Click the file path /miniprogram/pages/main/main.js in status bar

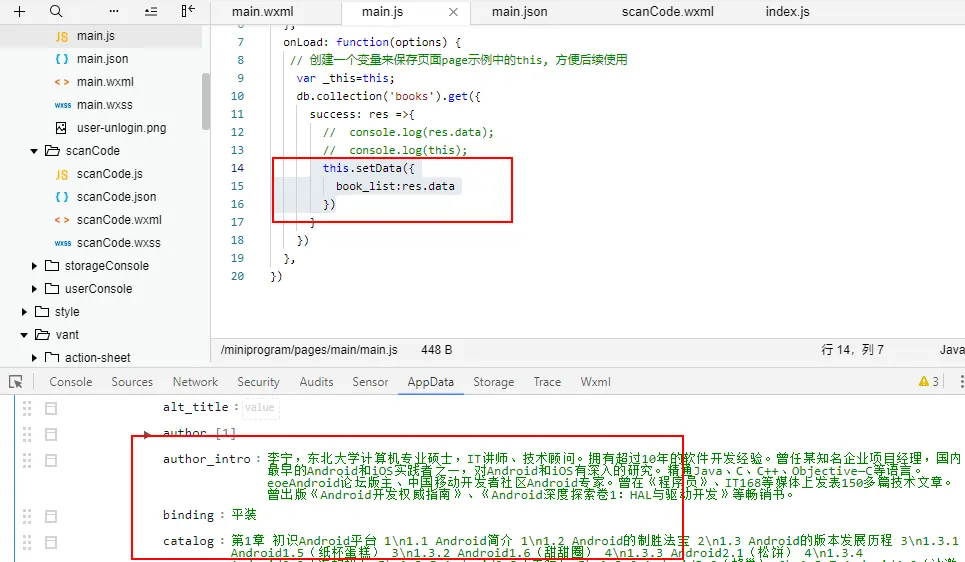[x=309, y=350]
